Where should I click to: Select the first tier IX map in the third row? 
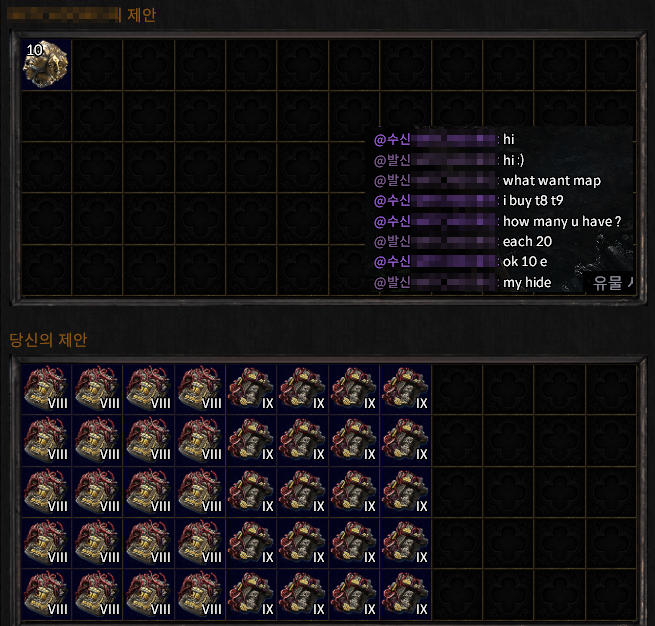(251, 492)
